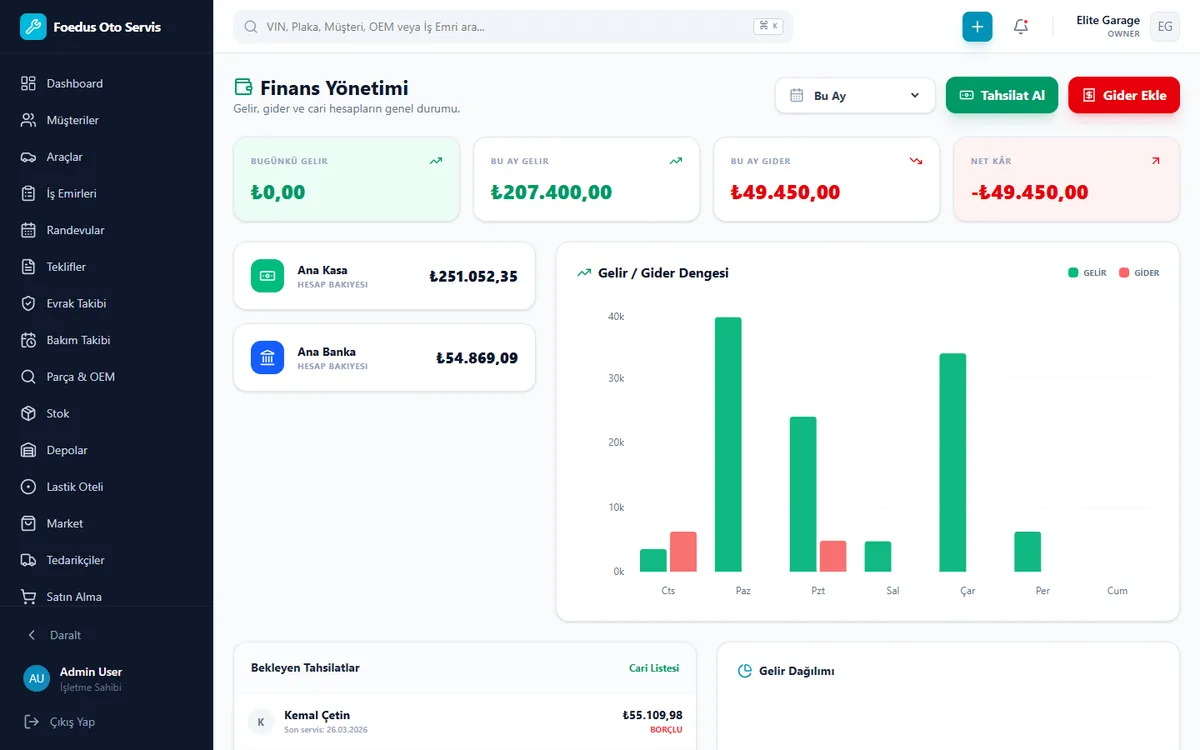Image resolution: width=1200 pixels, height=750 pixels.
Task: Click the Gelir Dağılımı panel heading
Action: coord(796,671)
